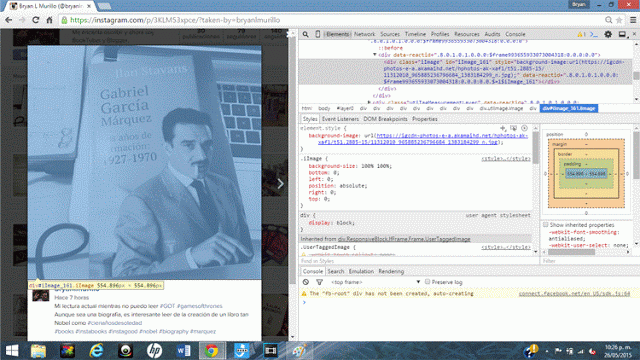Collapse the div data-reactid node

tap(375, 55)
